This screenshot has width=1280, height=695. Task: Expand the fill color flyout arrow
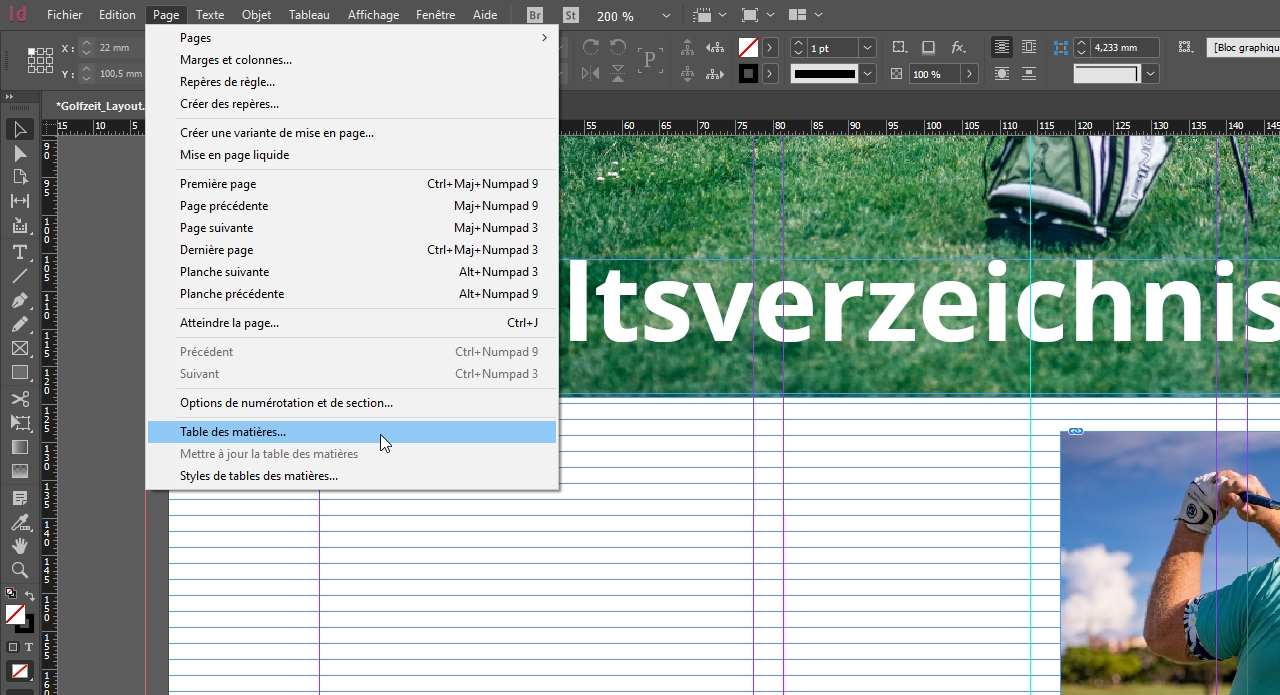770,48
